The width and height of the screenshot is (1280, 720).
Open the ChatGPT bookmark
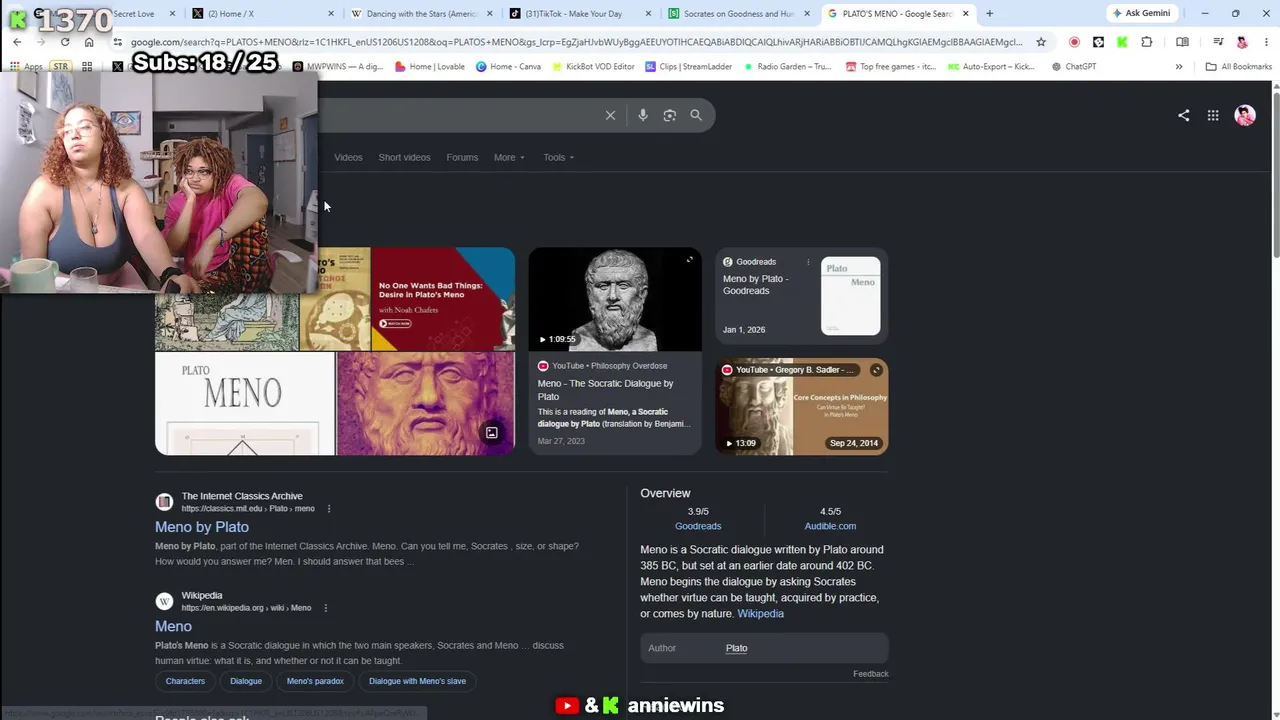point(1073,67)
